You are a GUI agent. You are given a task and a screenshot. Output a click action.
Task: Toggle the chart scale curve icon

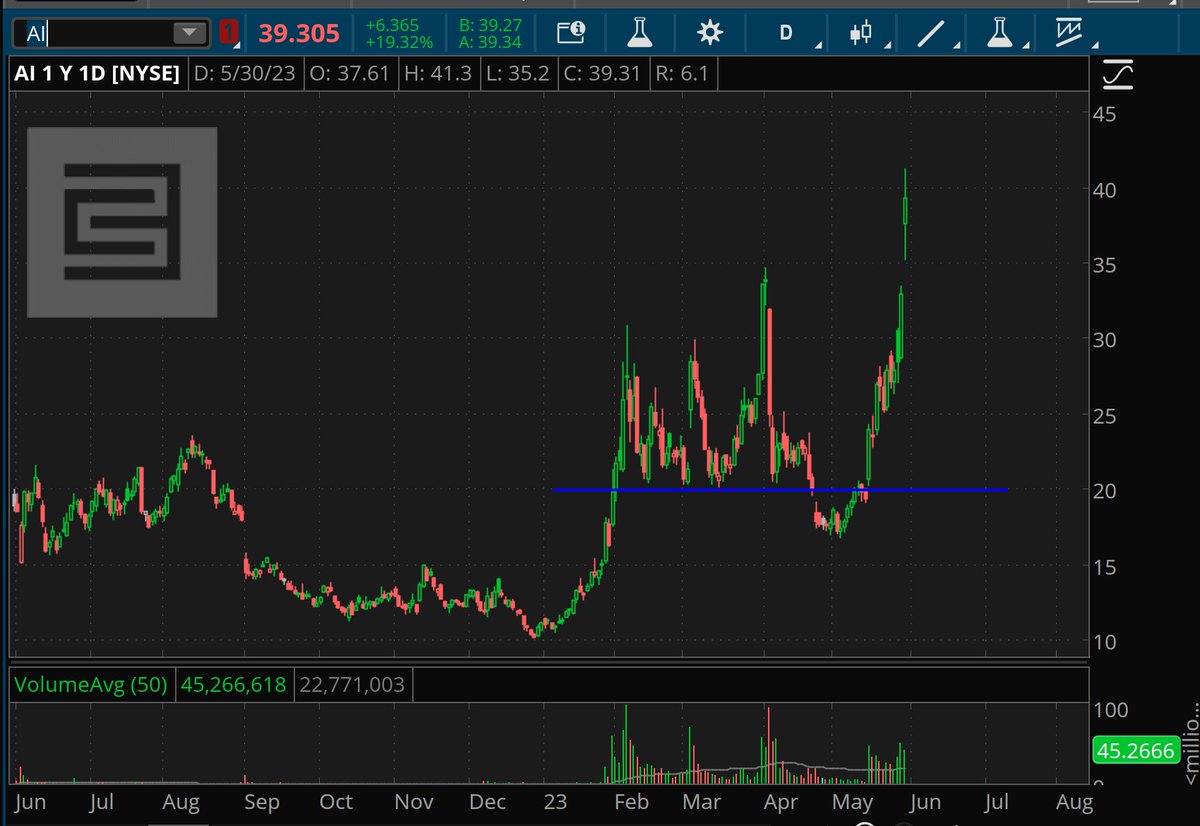(1117, 74)
